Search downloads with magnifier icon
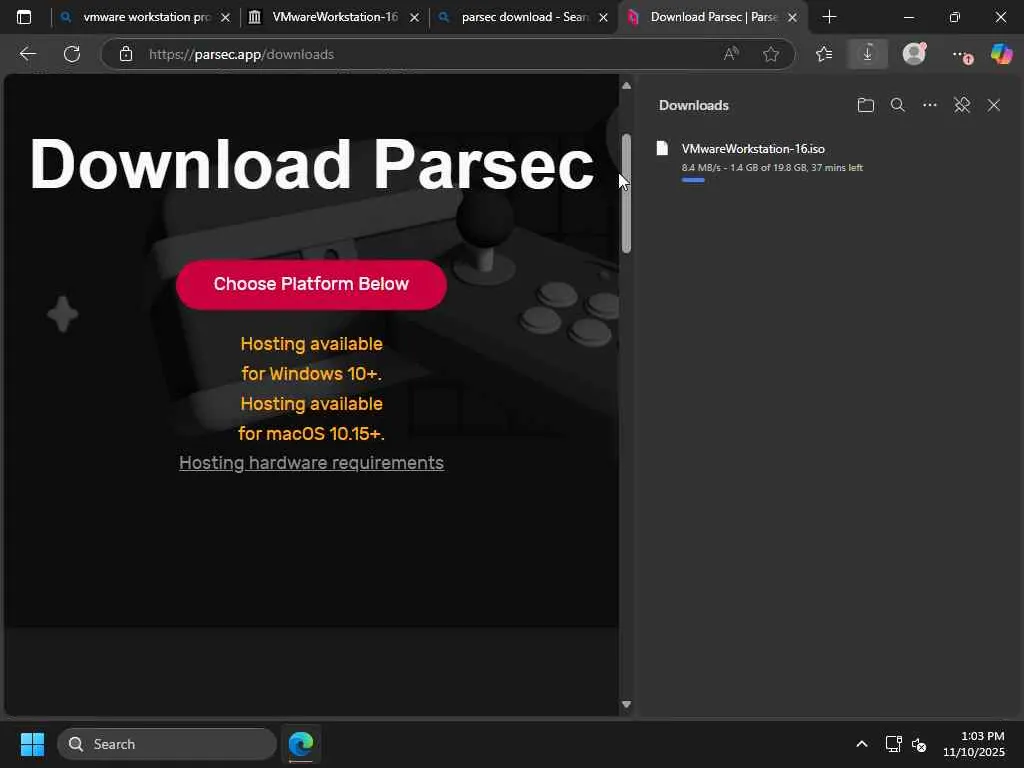 (897, 105)
